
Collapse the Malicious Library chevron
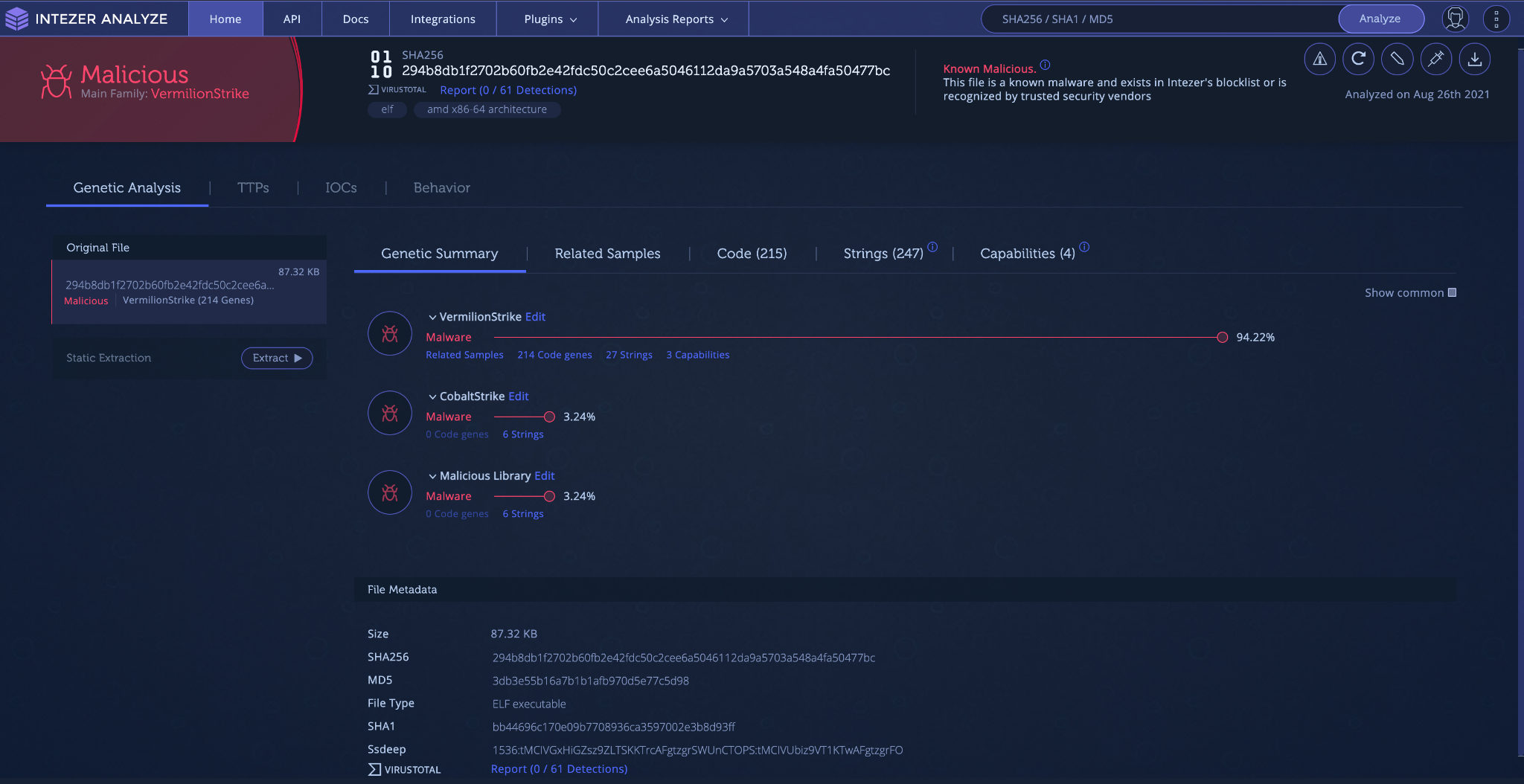432,477
